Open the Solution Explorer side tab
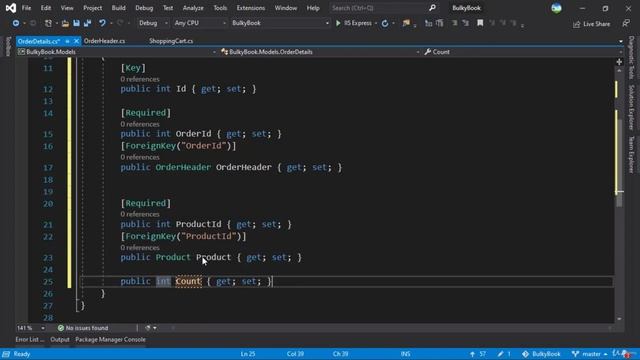Viewport: 640px width, 360px height. click(x=631, y=107)
